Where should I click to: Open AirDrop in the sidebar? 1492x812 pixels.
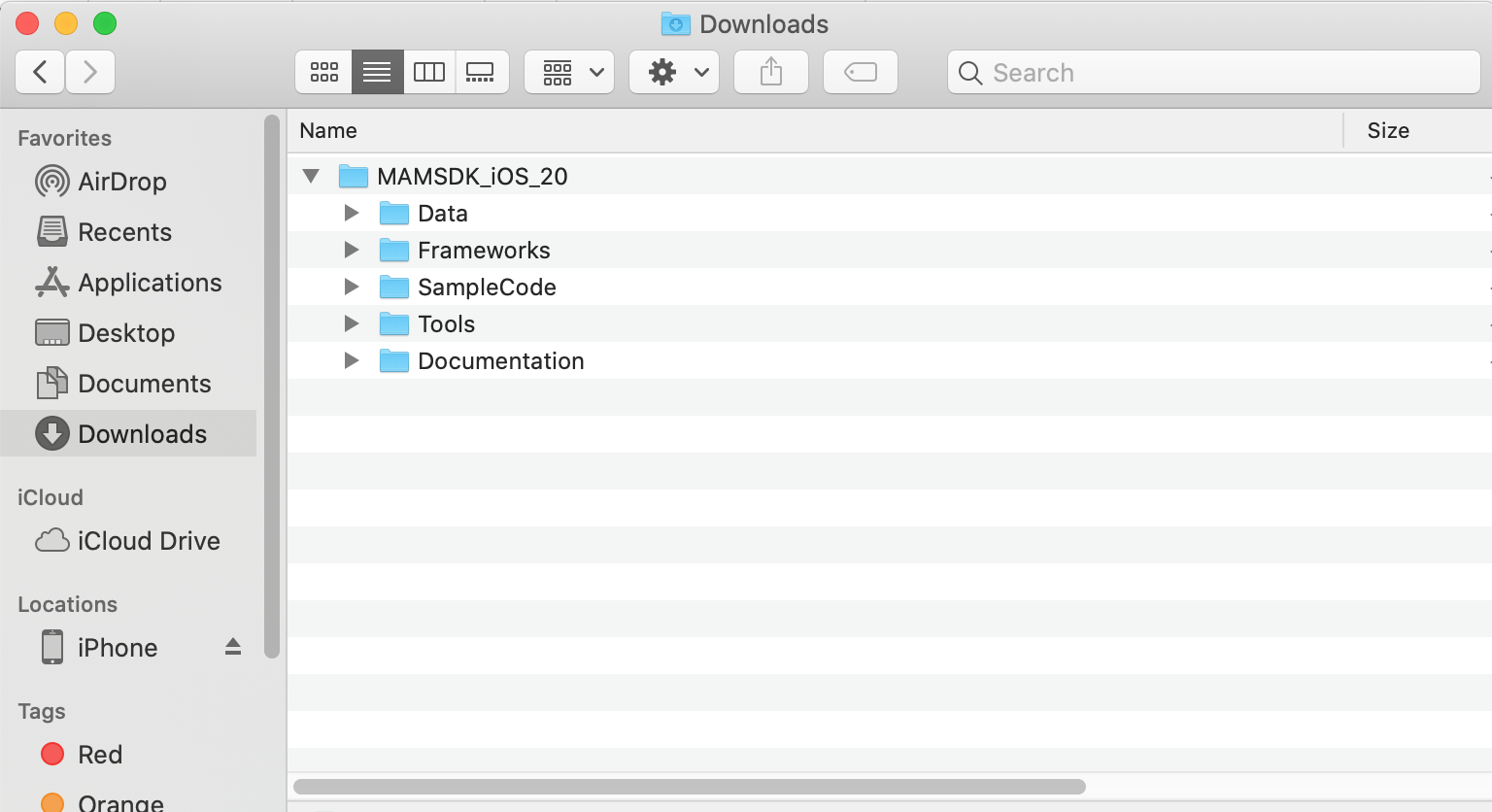point(121,182)
